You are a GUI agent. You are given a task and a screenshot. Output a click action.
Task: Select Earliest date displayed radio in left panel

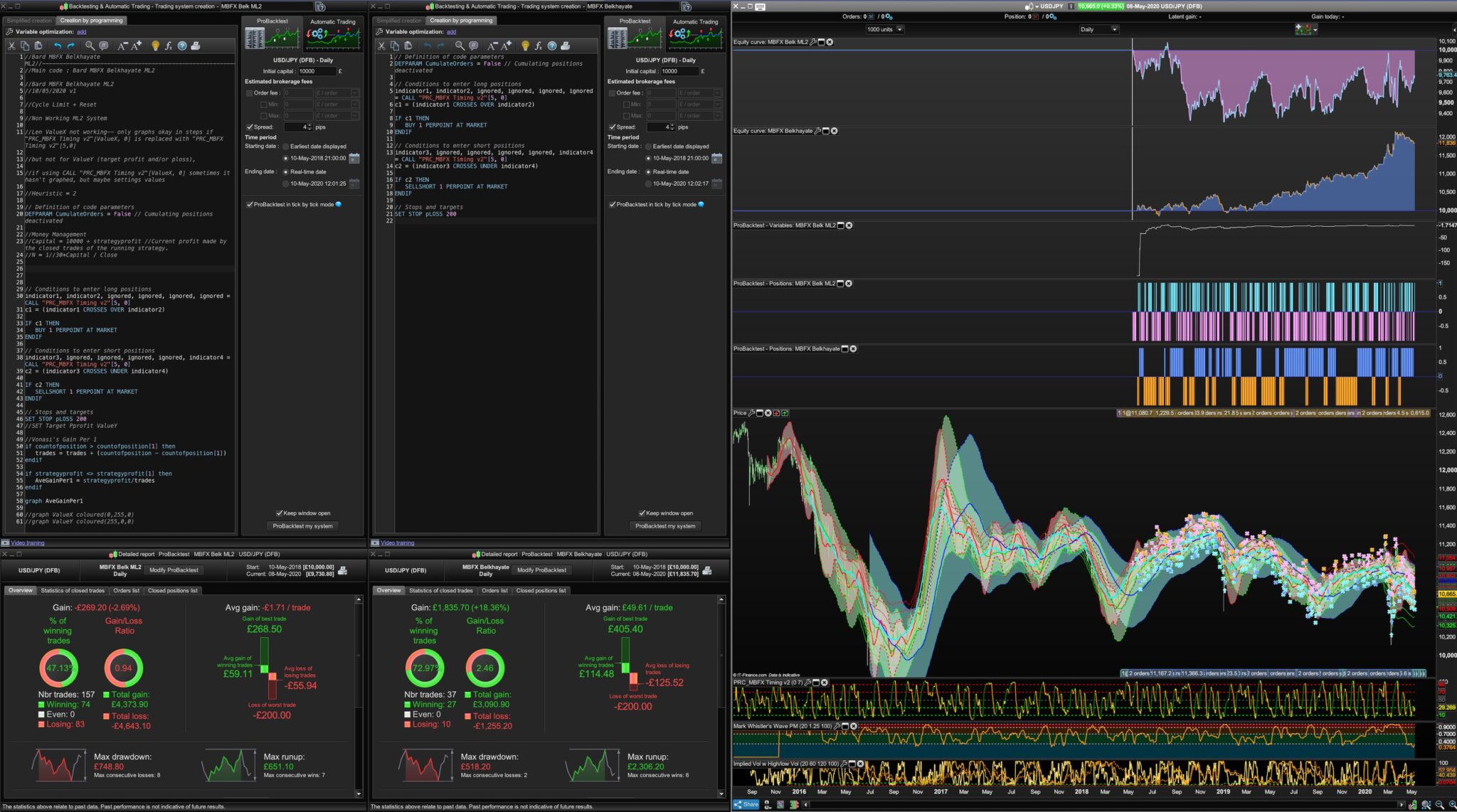click(286, 146)
